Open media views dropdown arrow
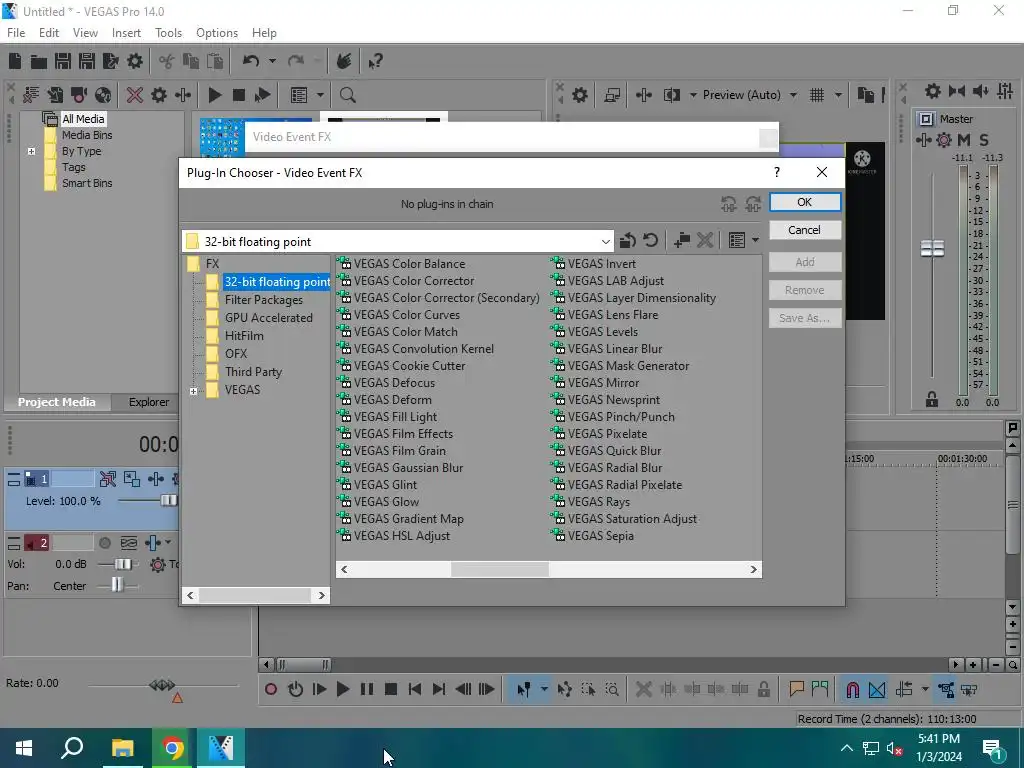The image size is (1024, 768). pyautogui.click(x=320, y=95)
